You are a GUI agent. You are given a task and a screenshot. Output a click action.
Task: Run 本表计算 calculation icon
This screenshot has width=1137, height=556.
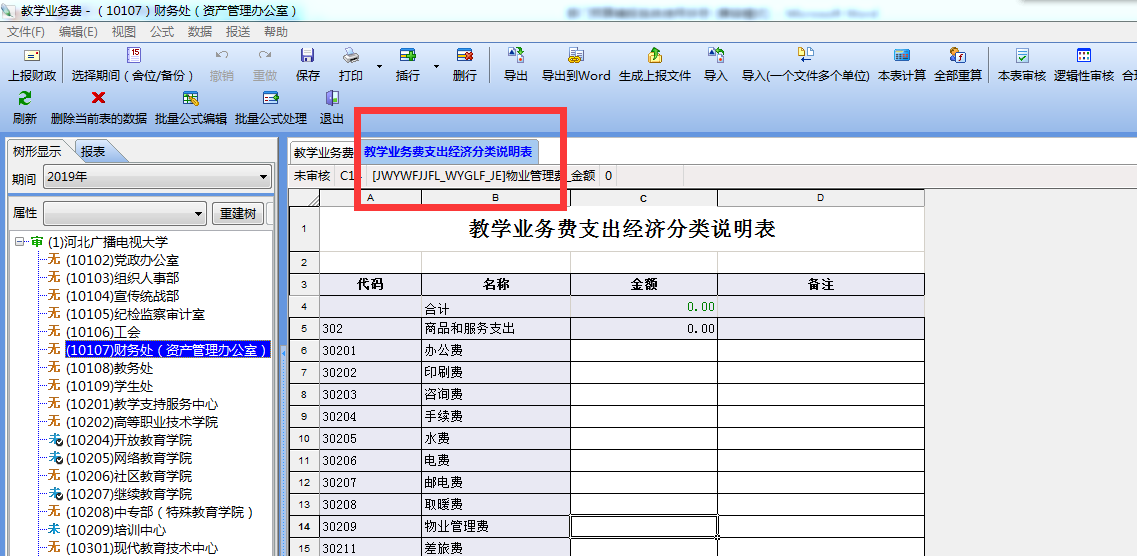tap(902, 56)
